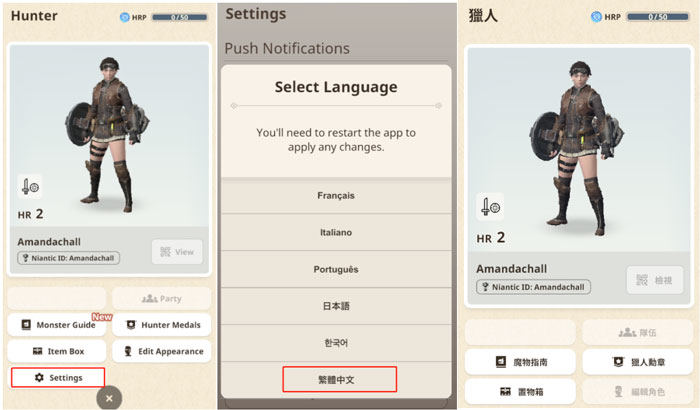Open Monster Guide with the New badge
The height and width of the screenshot is (410, 700).
coord(57,325)
